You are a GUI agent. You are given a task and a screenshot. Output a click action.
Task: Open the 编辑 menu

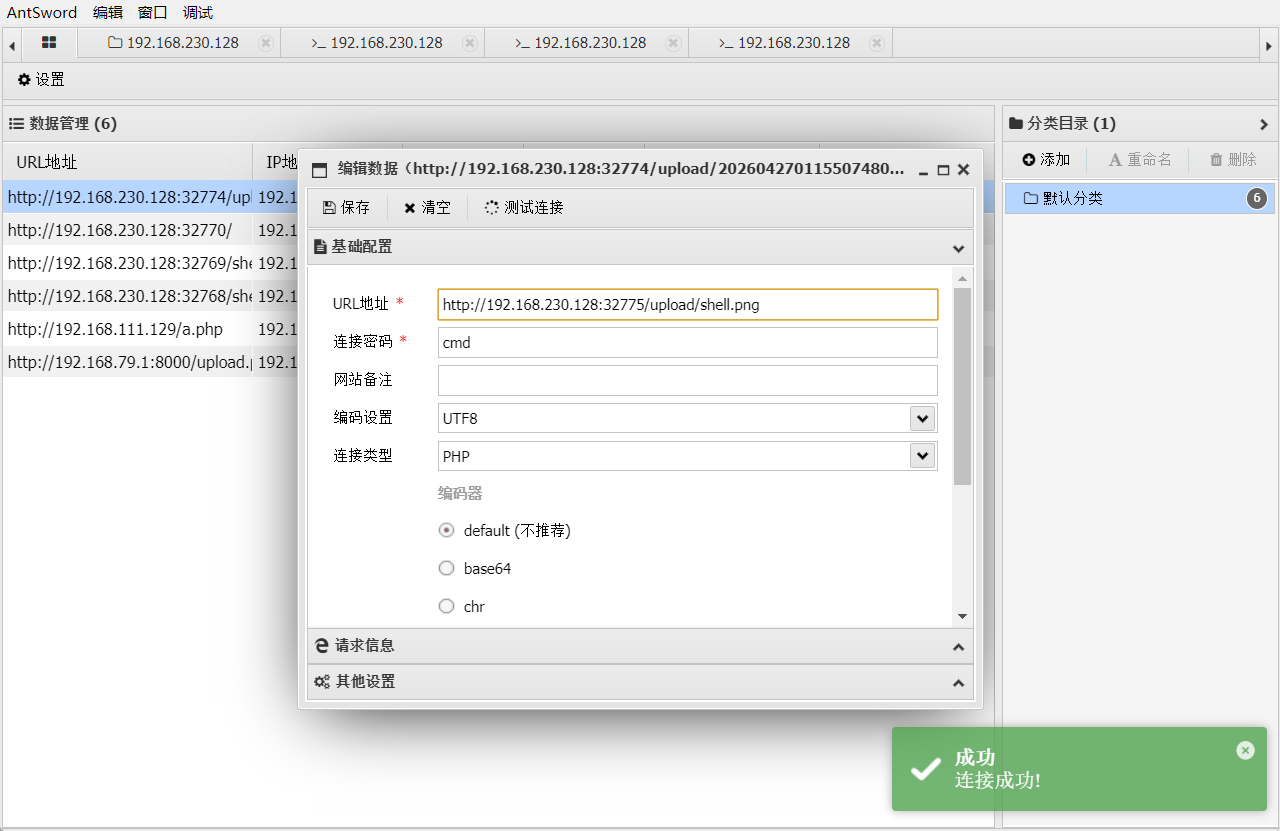click(x=108, y=13)
